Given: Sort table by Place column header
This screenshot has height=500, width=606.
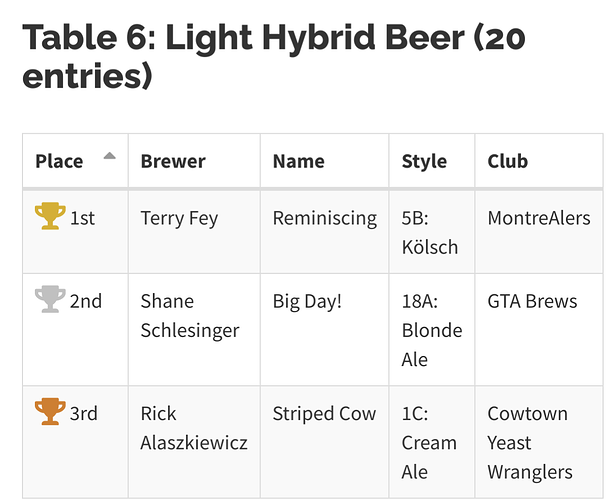Looking at the screenshot, I should (x=59, y=161).
